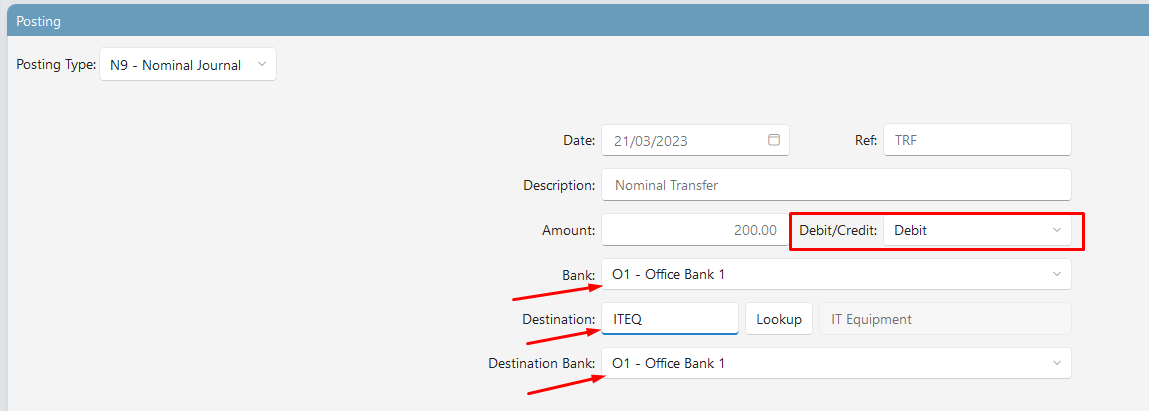Click the chevron arrow of the Destination Bank selector

point(1057,363)
